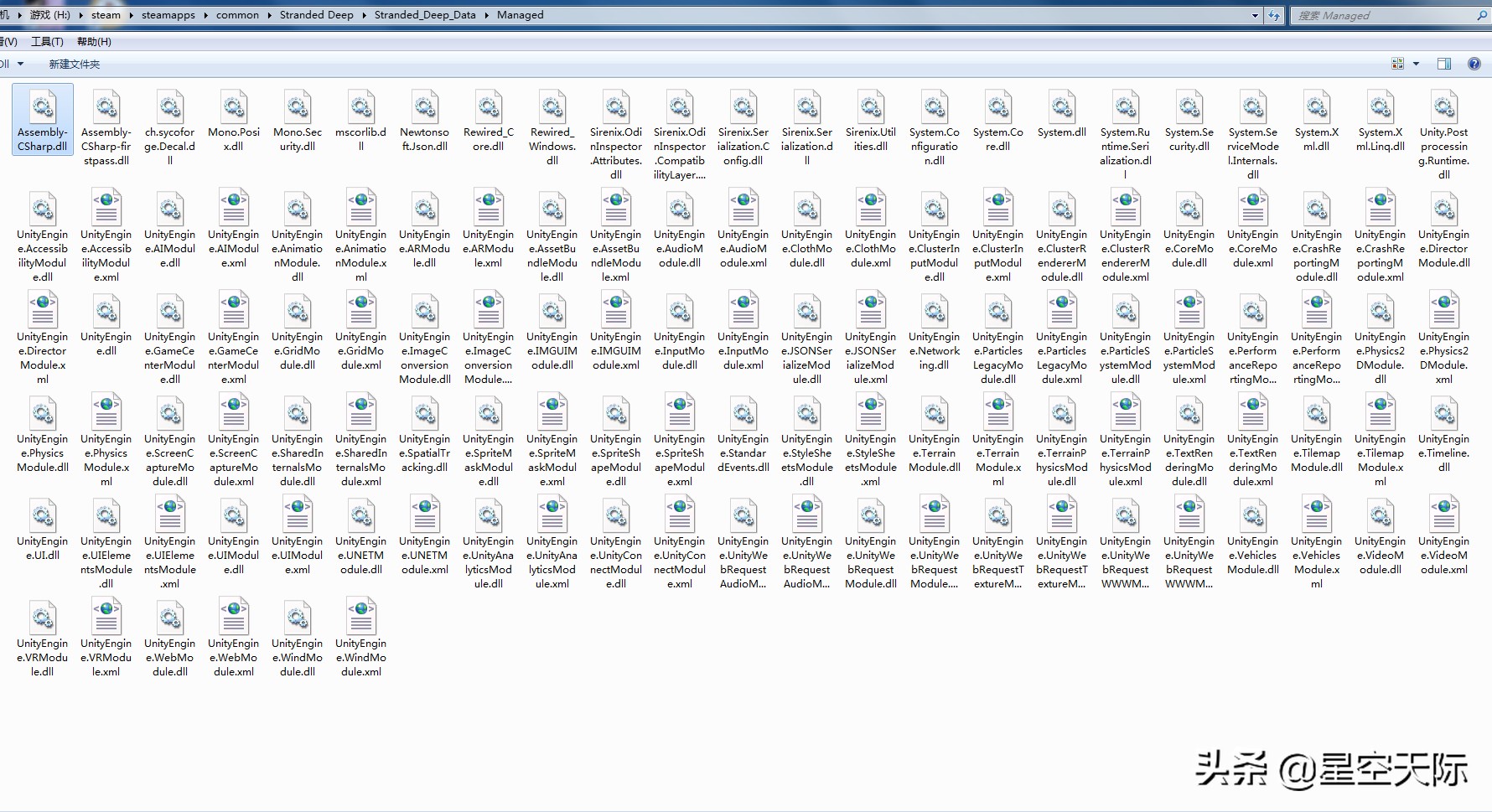This screenshot has width=1492, height=812.
Task: Expand the arrow after Stranded Deep breadcrumb
Action: (x=364, y=15)
